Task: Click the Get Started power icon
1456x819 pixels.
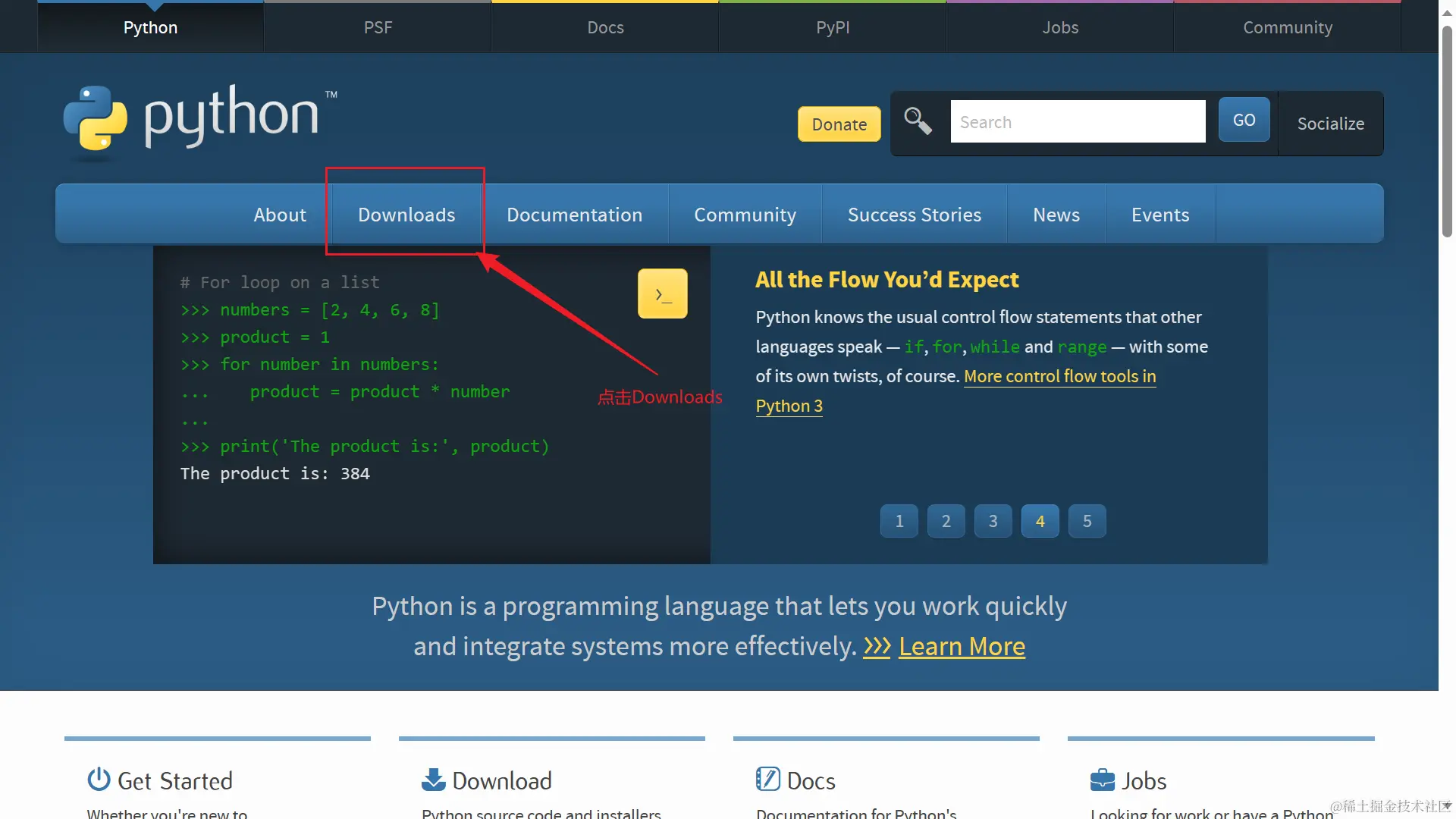Action: click(x=99, y=780)
